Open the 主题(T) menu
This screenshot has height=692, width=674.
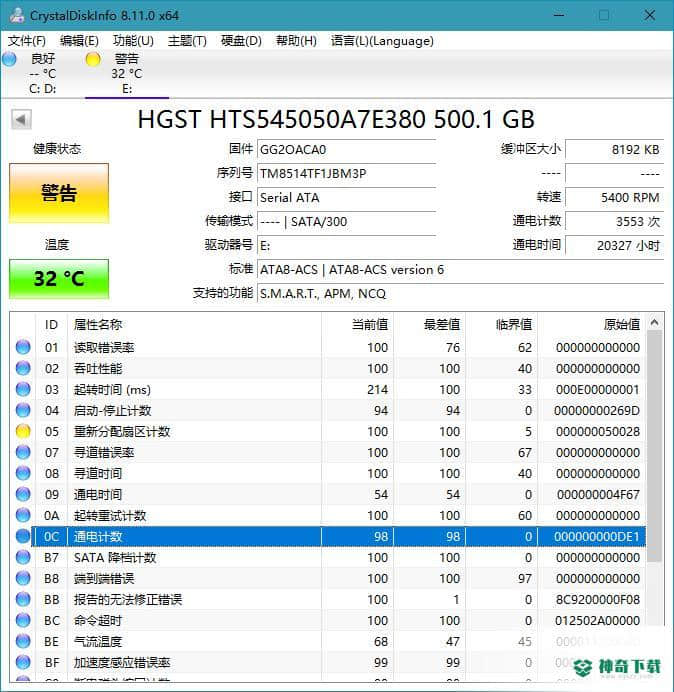coord(187,41)
